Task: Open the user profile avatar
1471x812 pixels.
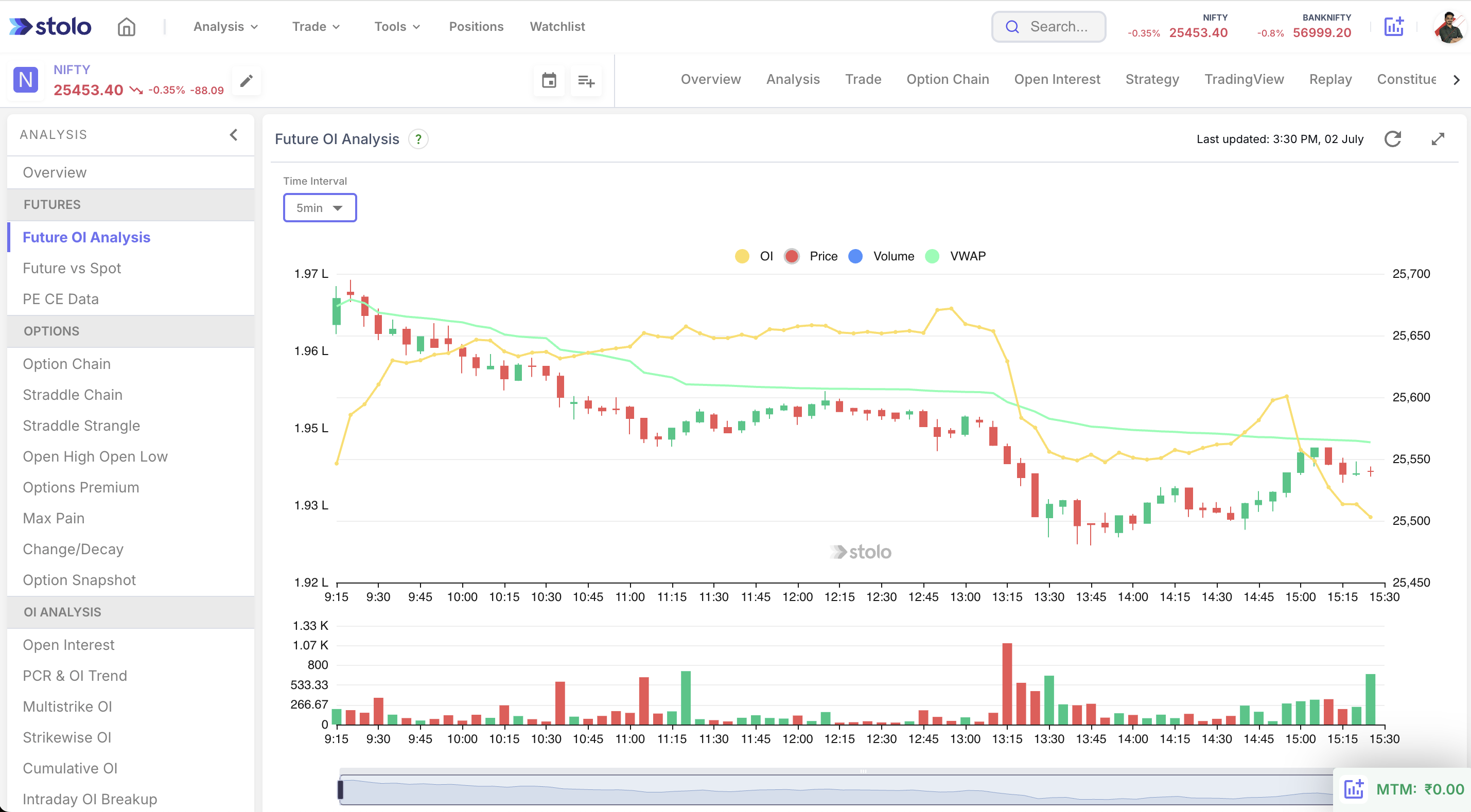Action: 1451,27
